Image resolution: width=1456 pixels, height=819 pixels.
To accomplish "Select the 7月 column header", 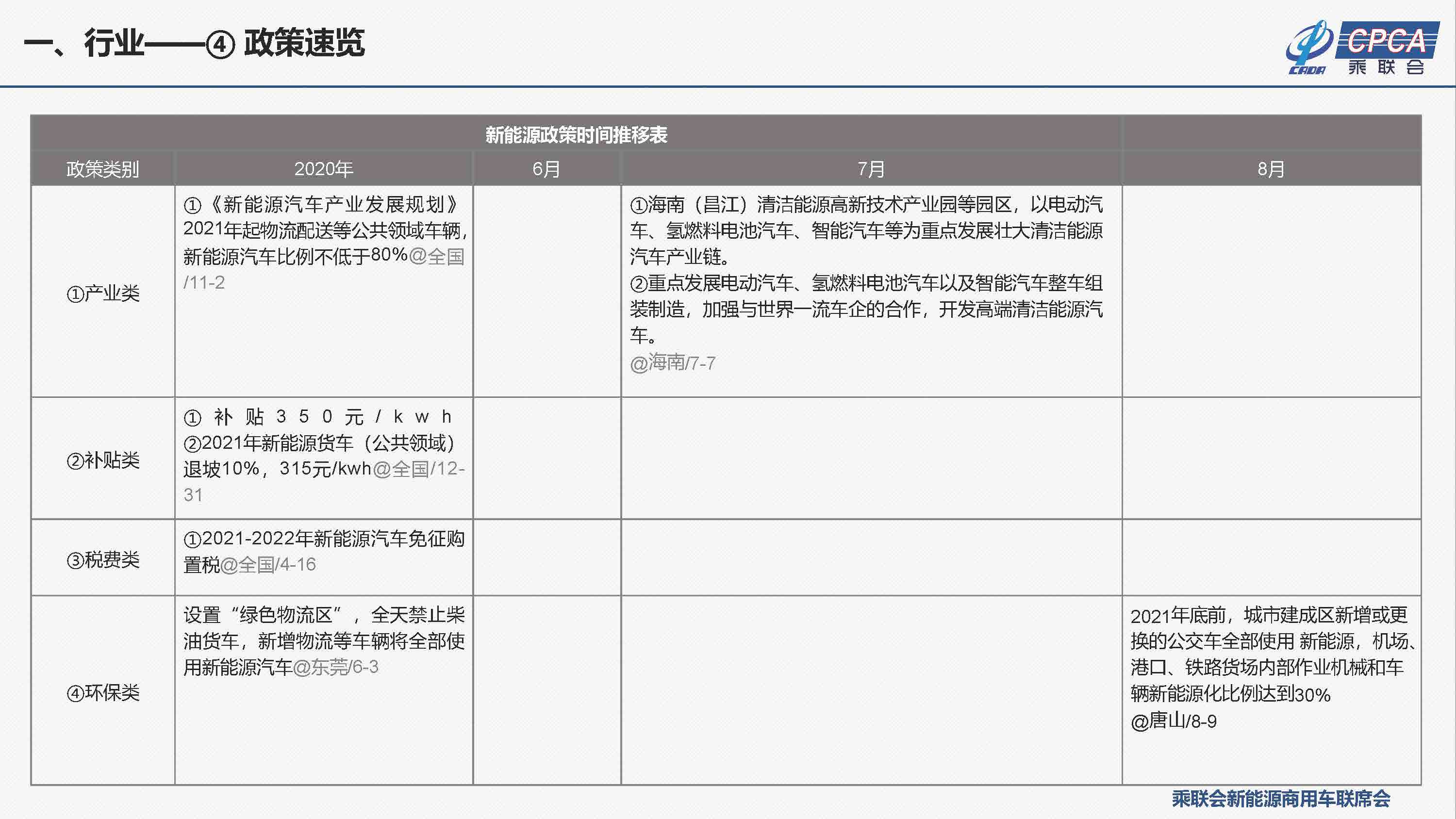I will coord(871,168).
